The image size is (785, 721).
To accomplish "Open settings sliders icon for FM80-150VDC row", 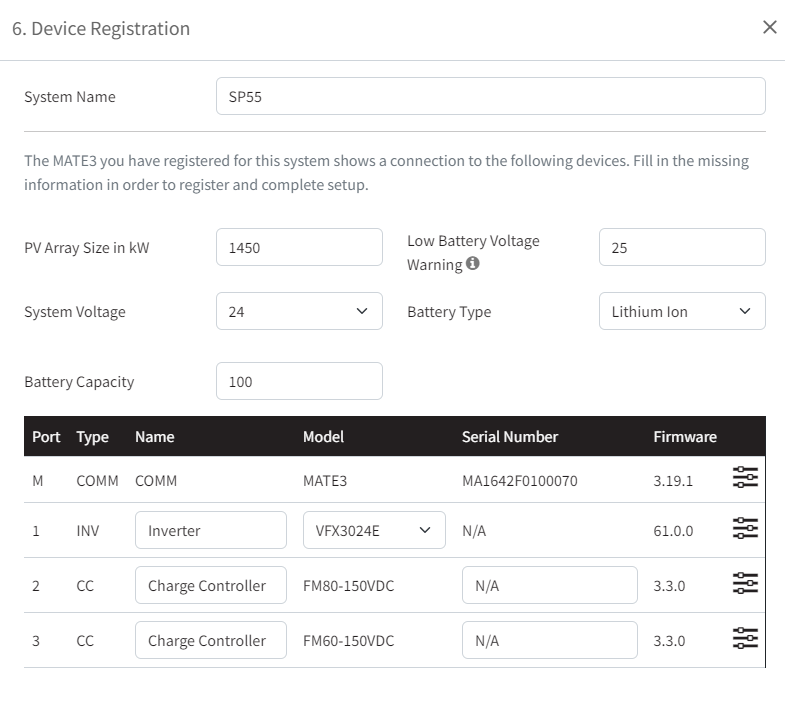I will coord(745,583).
